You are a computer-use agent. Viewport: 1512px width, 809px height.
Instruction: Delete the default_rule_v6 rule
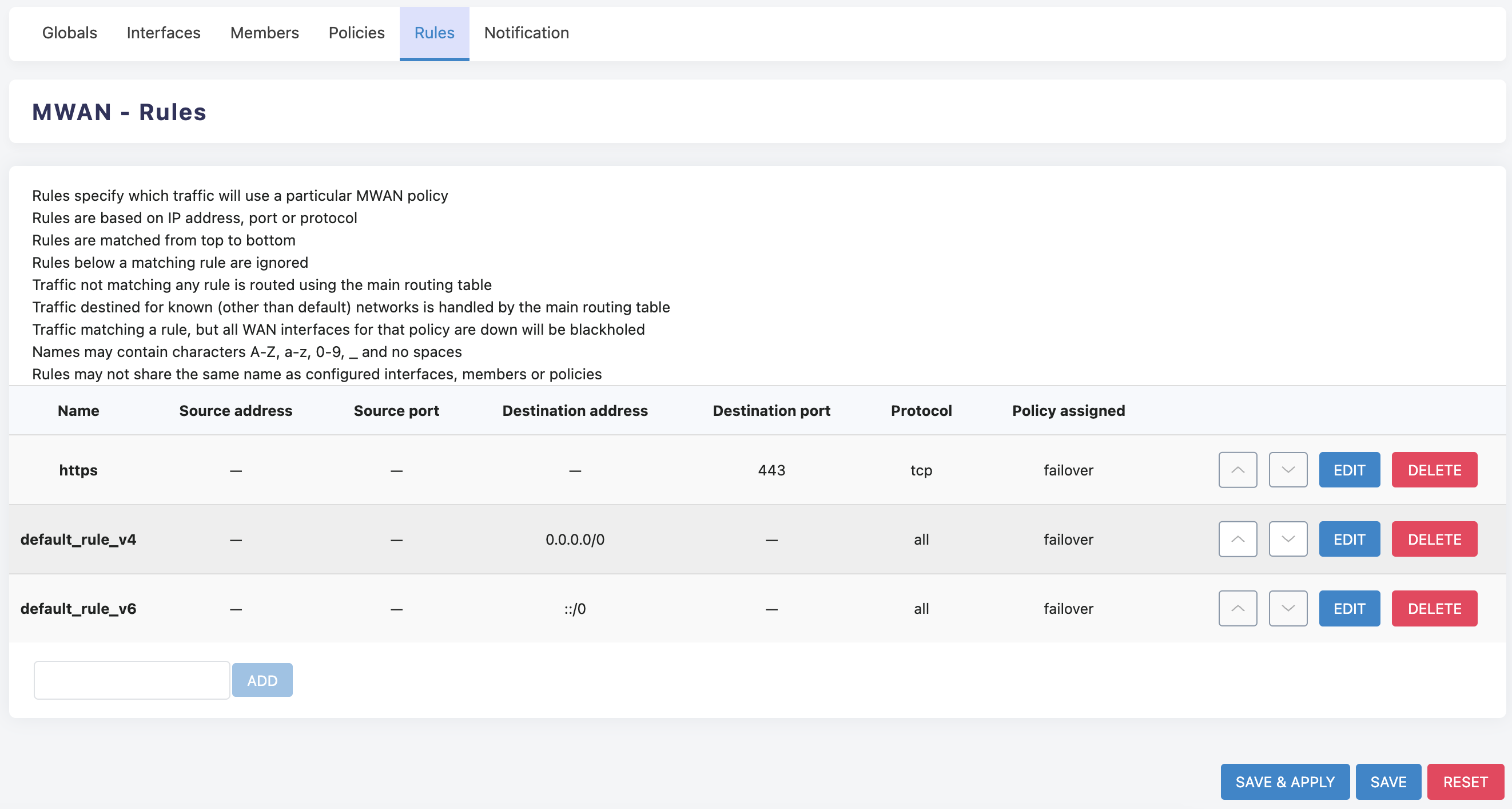tap(1434, 608)
